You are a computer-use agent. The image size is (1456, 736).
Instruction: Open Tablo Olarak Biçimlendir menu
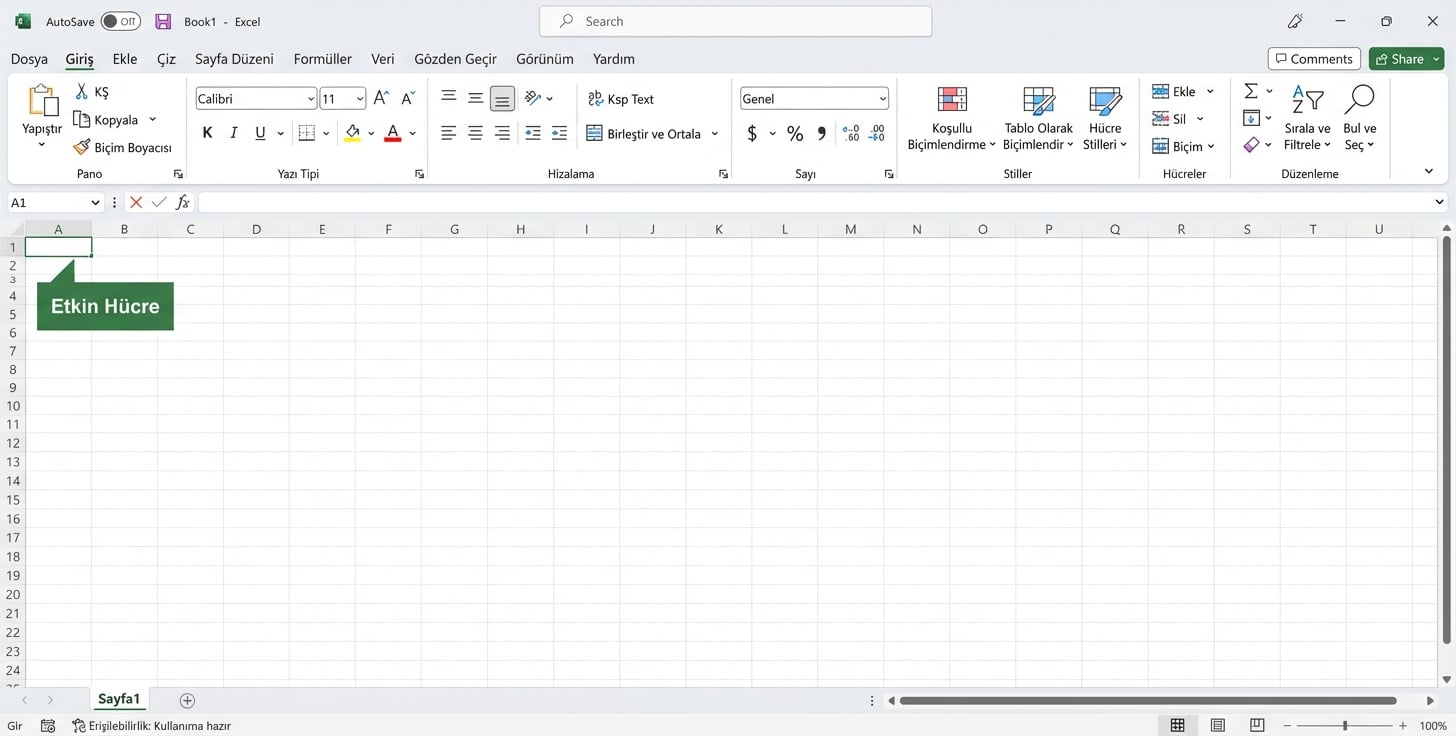tap(1038, 119)
